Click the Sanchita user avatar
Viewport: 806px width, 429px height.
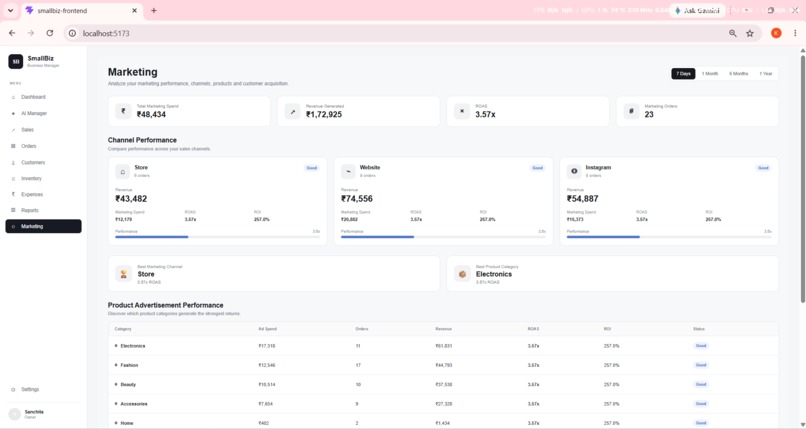(15, 414)
